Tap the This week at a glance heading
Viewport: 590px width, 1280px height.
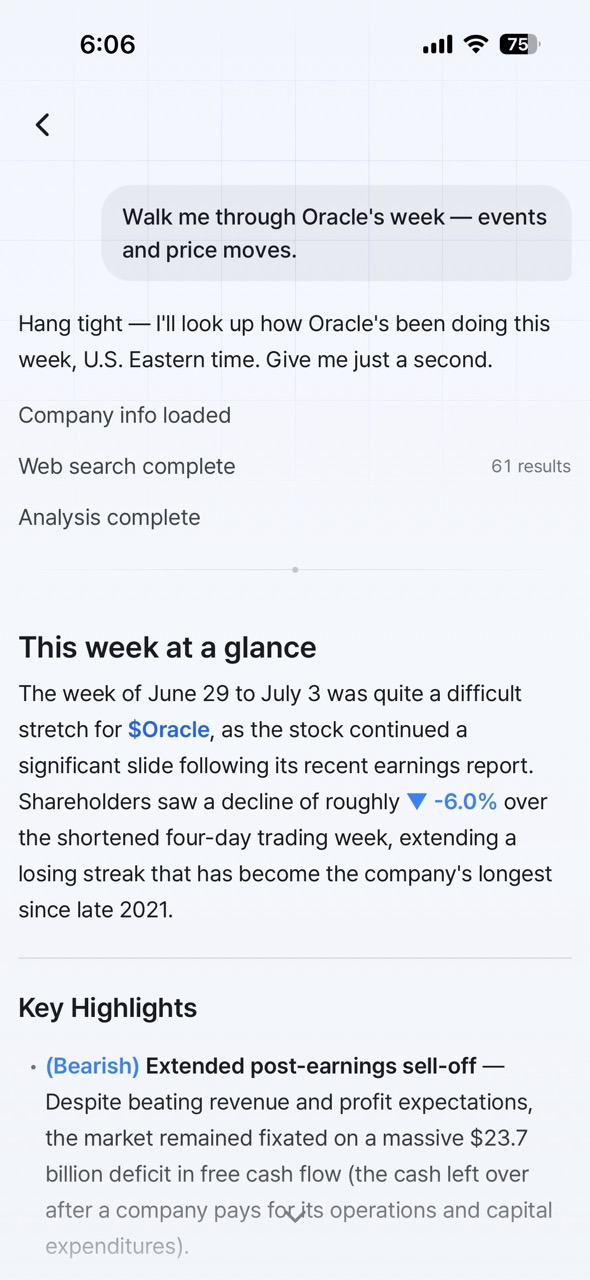coord(167,647)
